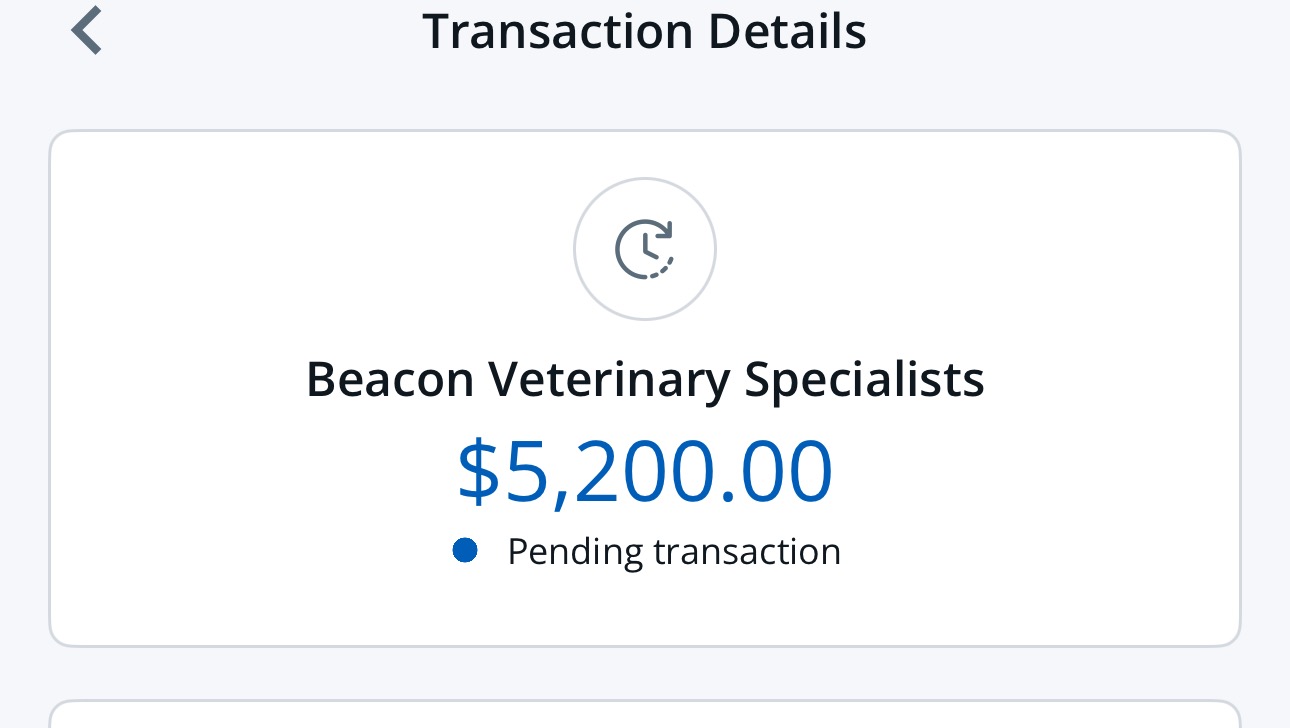
Task: Tap the circular refresh arrow on clock
Action: coord(663,238)
